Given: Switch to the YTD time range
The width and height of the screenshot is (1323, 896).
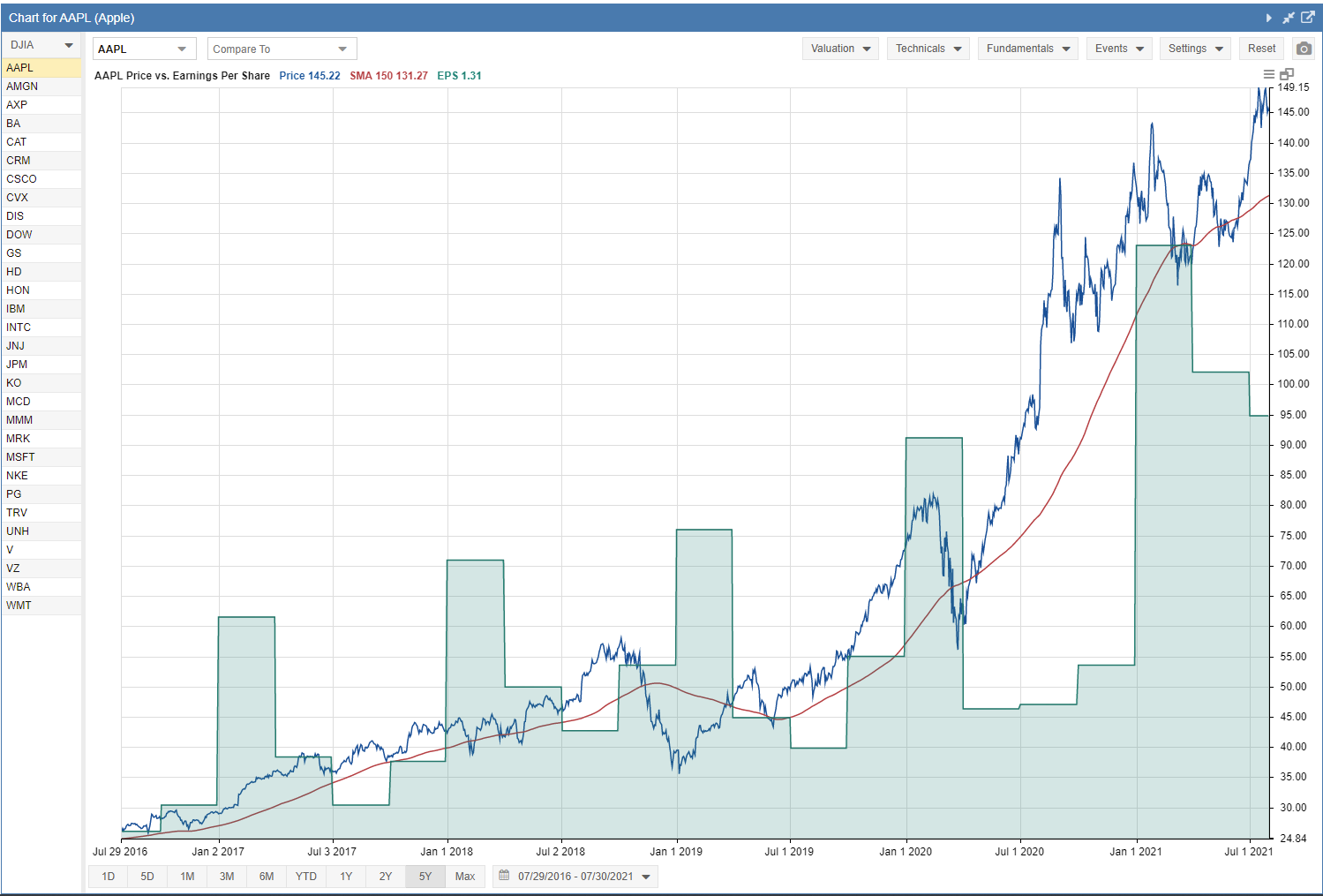Looking at the screenshot, I should (x=305, y=877).
